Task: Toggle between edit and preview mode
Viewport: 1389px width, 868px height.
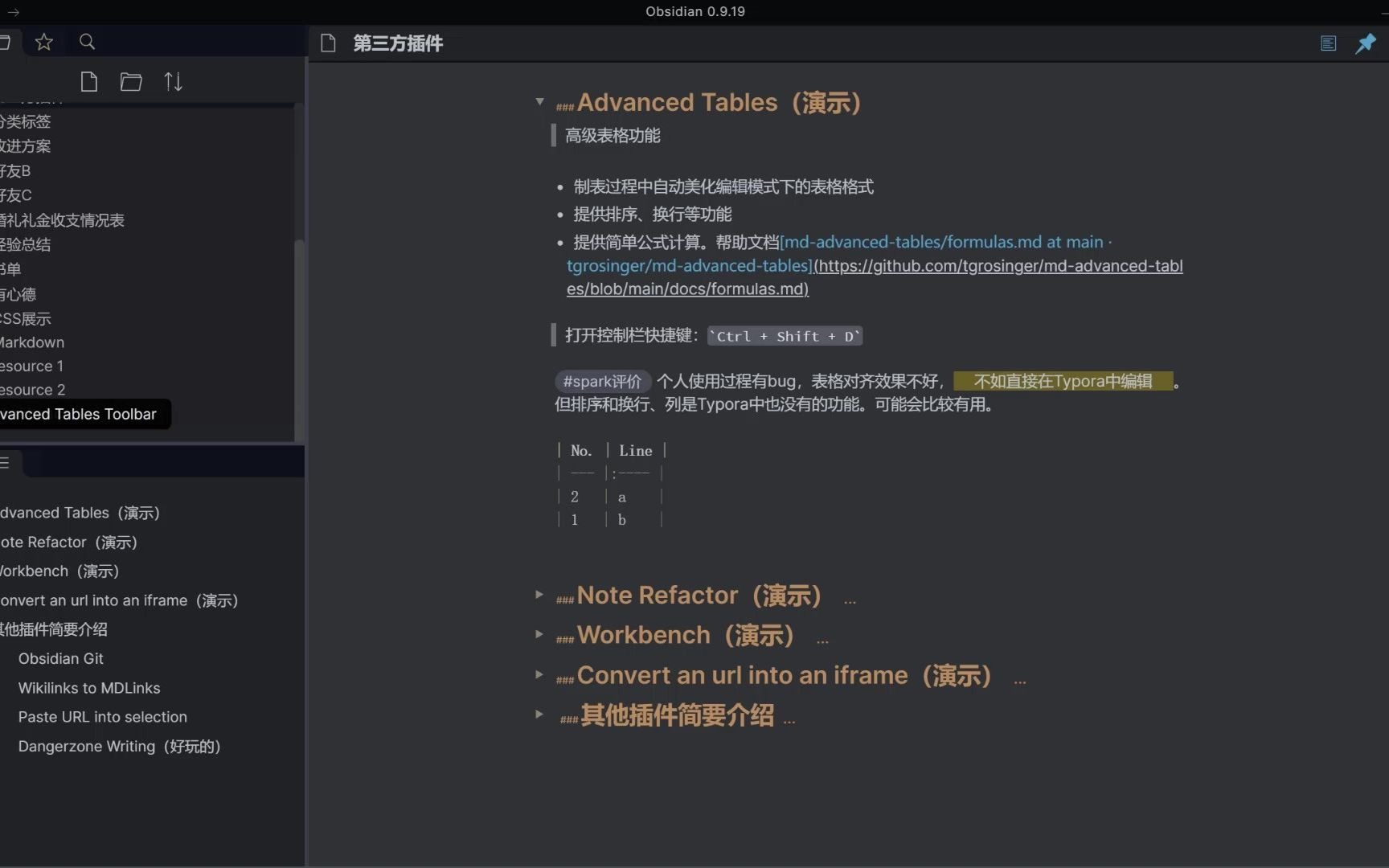Action: pos(1328,43)
